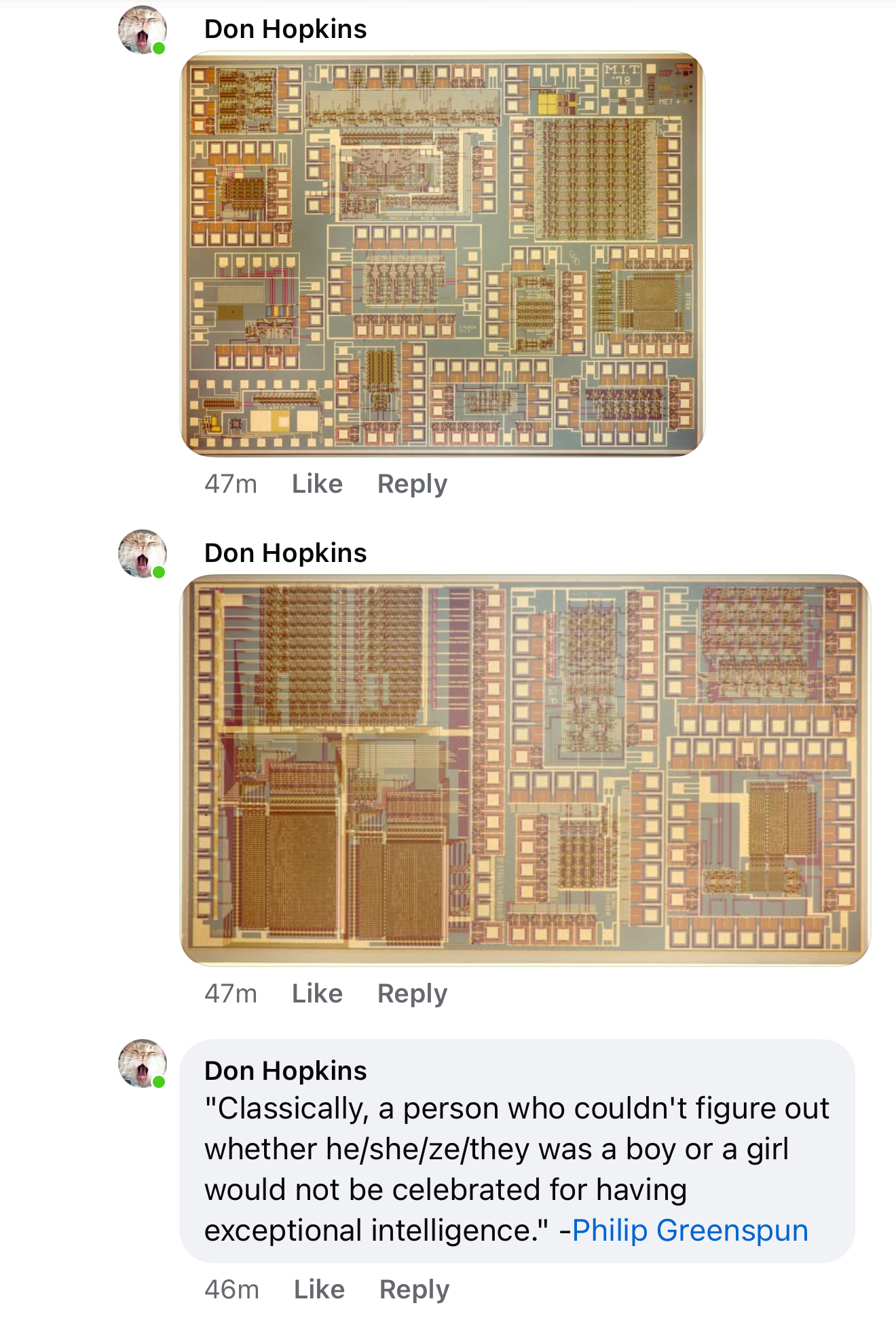This screenshot has height=1333, width=896.
Task: Open the Philip Greenspun profile link
Action: click(690, 1231)
